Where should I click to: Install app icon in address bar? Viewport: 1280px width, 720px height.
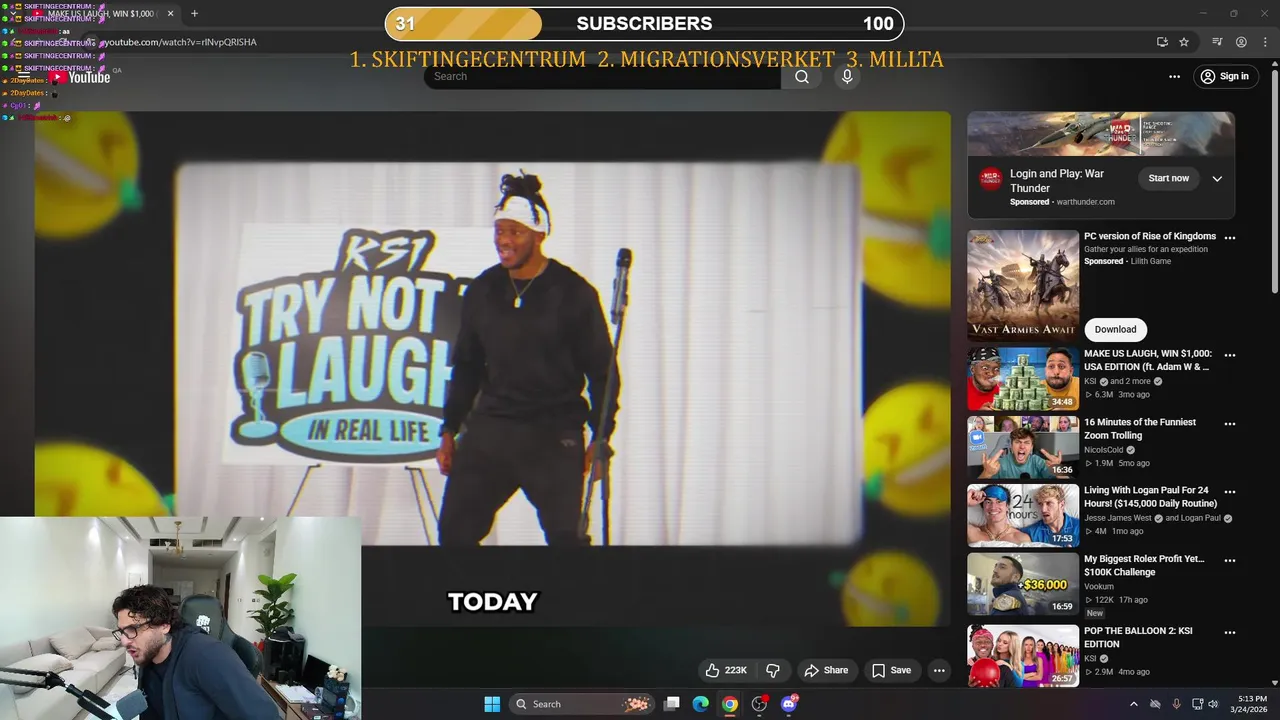point(1162,42)
